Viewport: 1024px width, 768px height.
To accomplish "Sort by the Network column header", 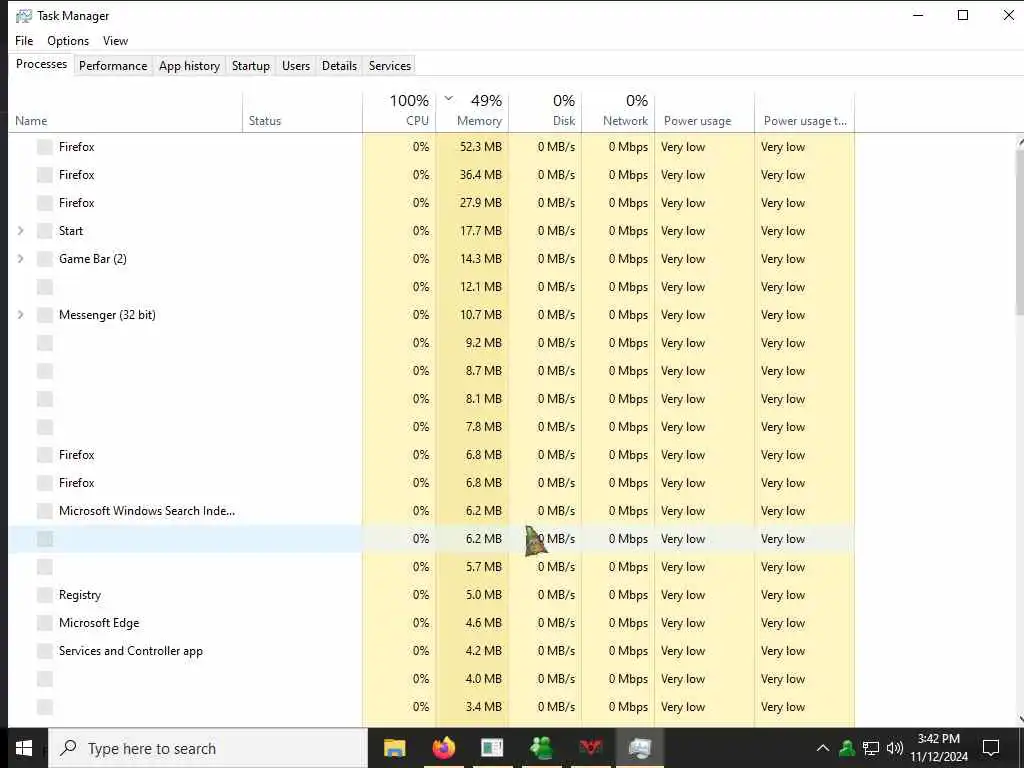I will coord(618,112).
